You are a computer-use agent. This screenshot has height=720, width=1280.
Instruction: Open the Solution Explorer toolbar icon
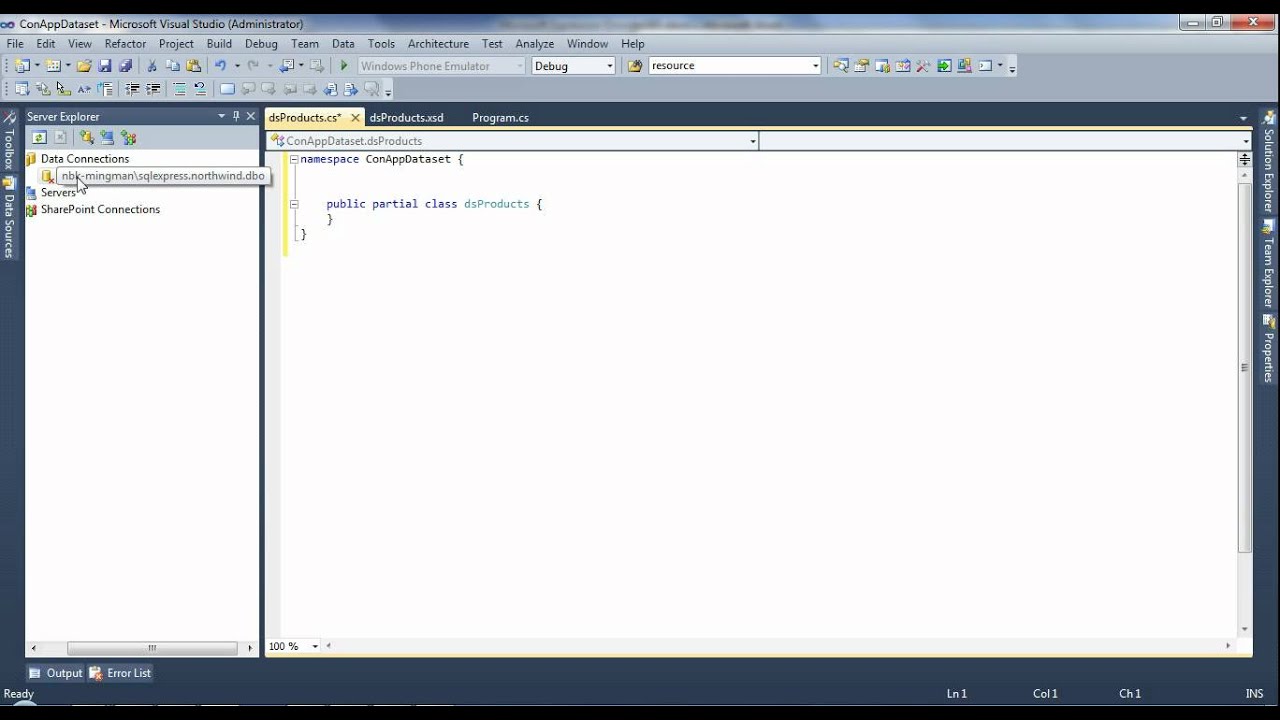click(x=841, y=66)
